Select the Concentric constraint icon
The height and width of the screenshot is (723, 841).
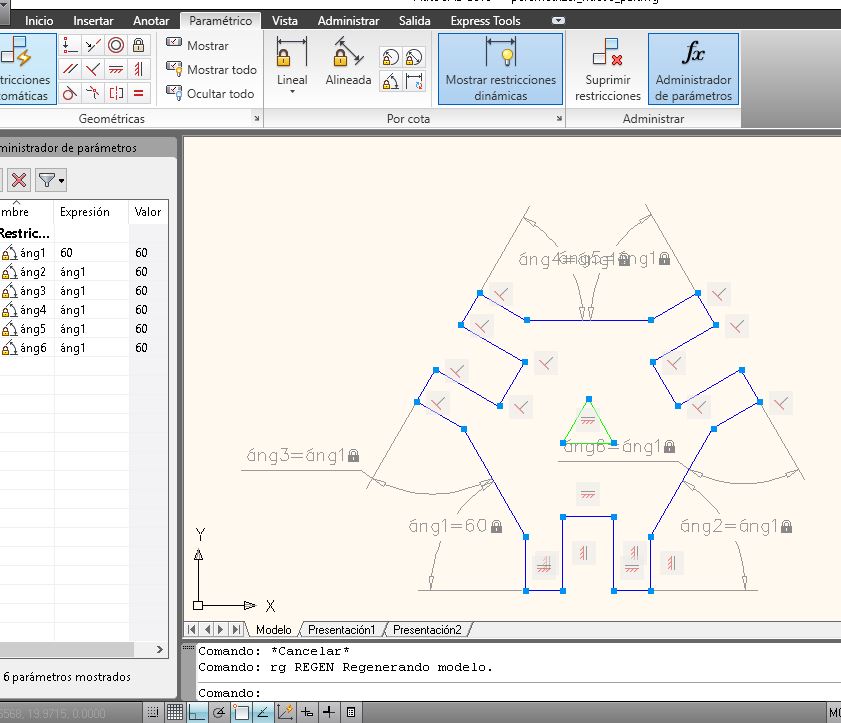(116, 45)
